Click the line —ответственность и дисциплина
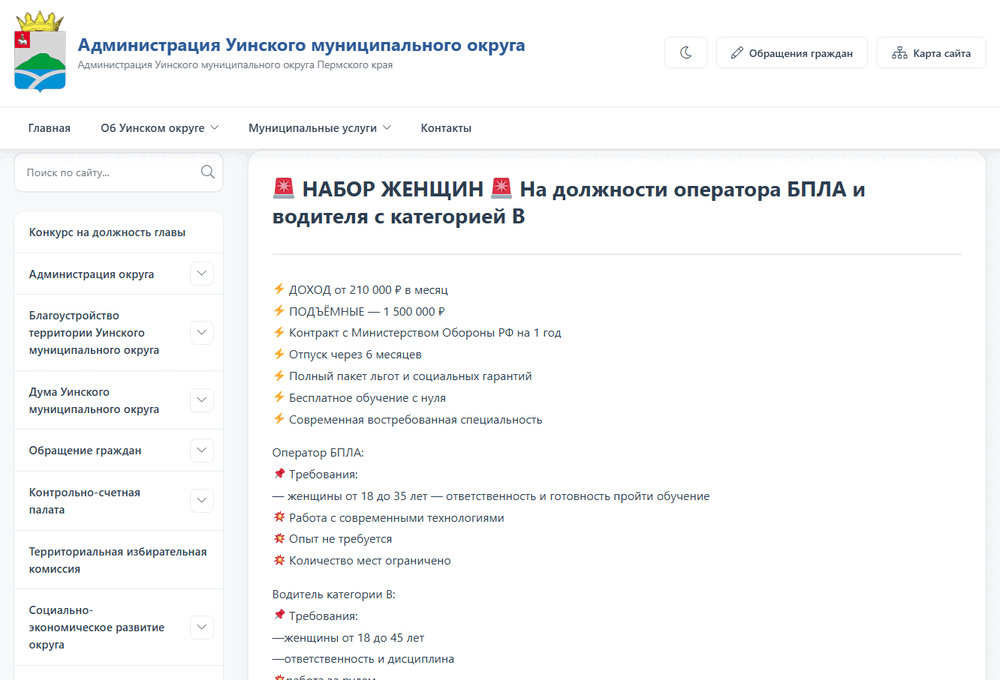Viewport: 1000px width, 680px height. [364, 659]
